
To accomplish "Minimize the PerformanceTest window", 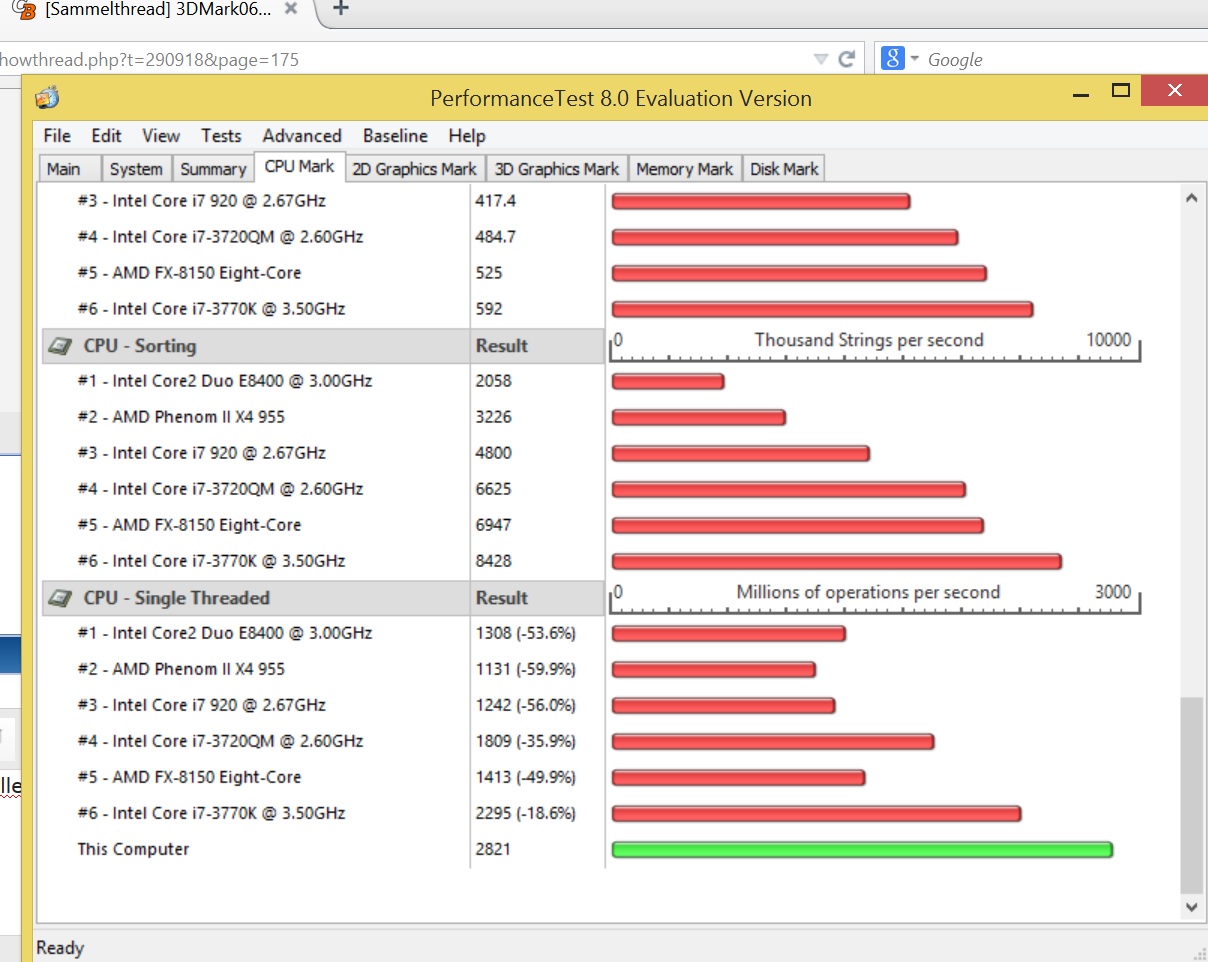I will click(x=1081, y=93).
